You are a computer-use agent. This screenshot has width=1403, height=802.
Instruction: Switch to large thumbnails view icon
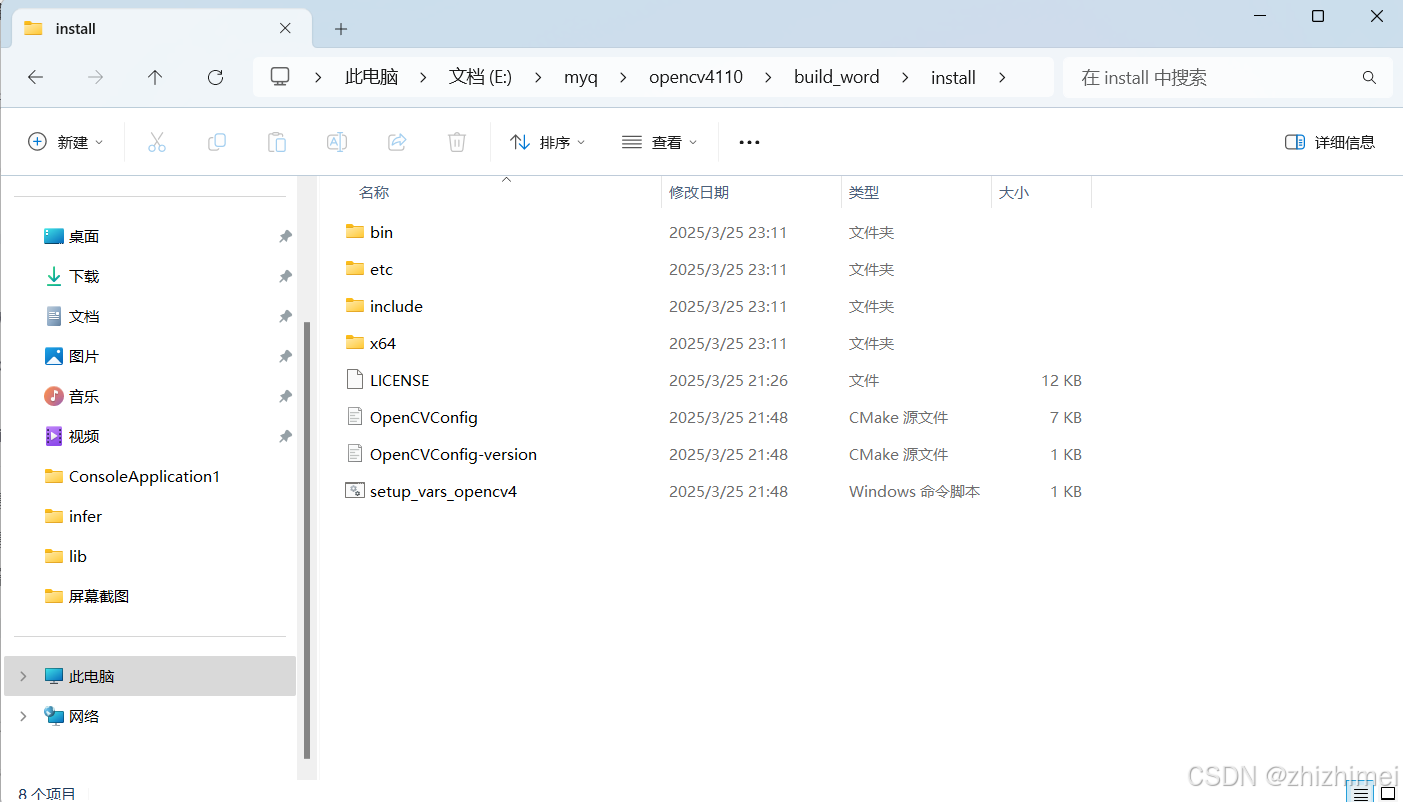1389,793
